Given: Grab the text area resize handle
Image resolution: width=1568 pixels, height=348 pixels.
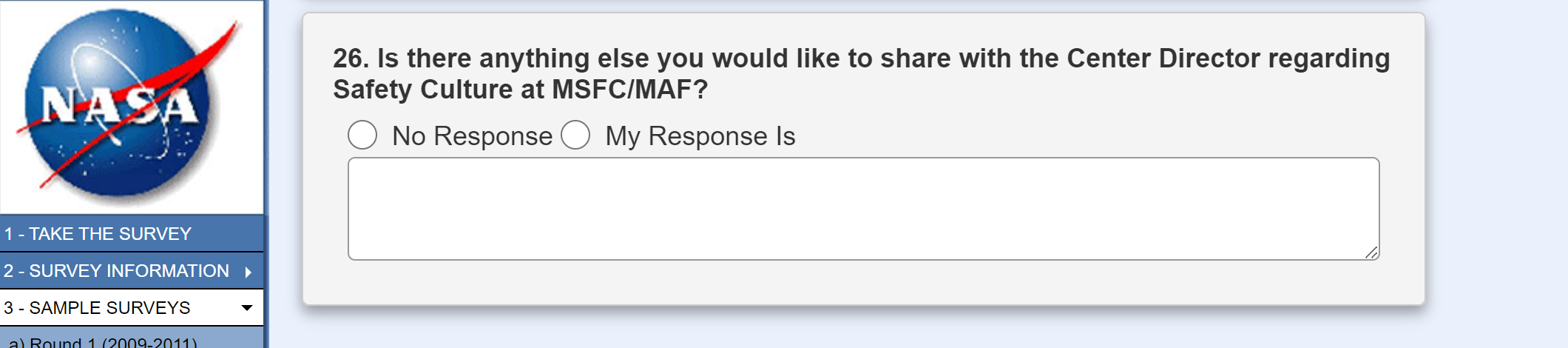Looking at the screenshot, I should (x=1371, y=252).
